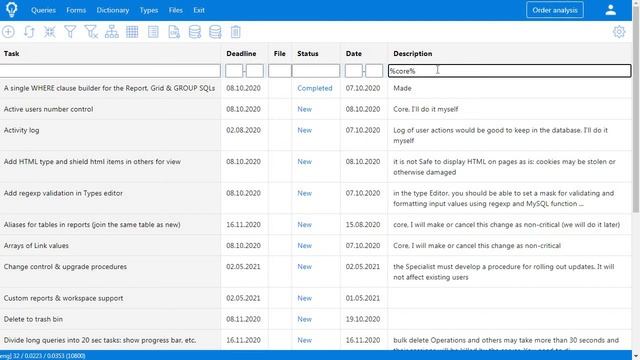The width and height of the screenshot is (640, 360).
Task: Click the Date start filter field
Action: coord(353,71)
